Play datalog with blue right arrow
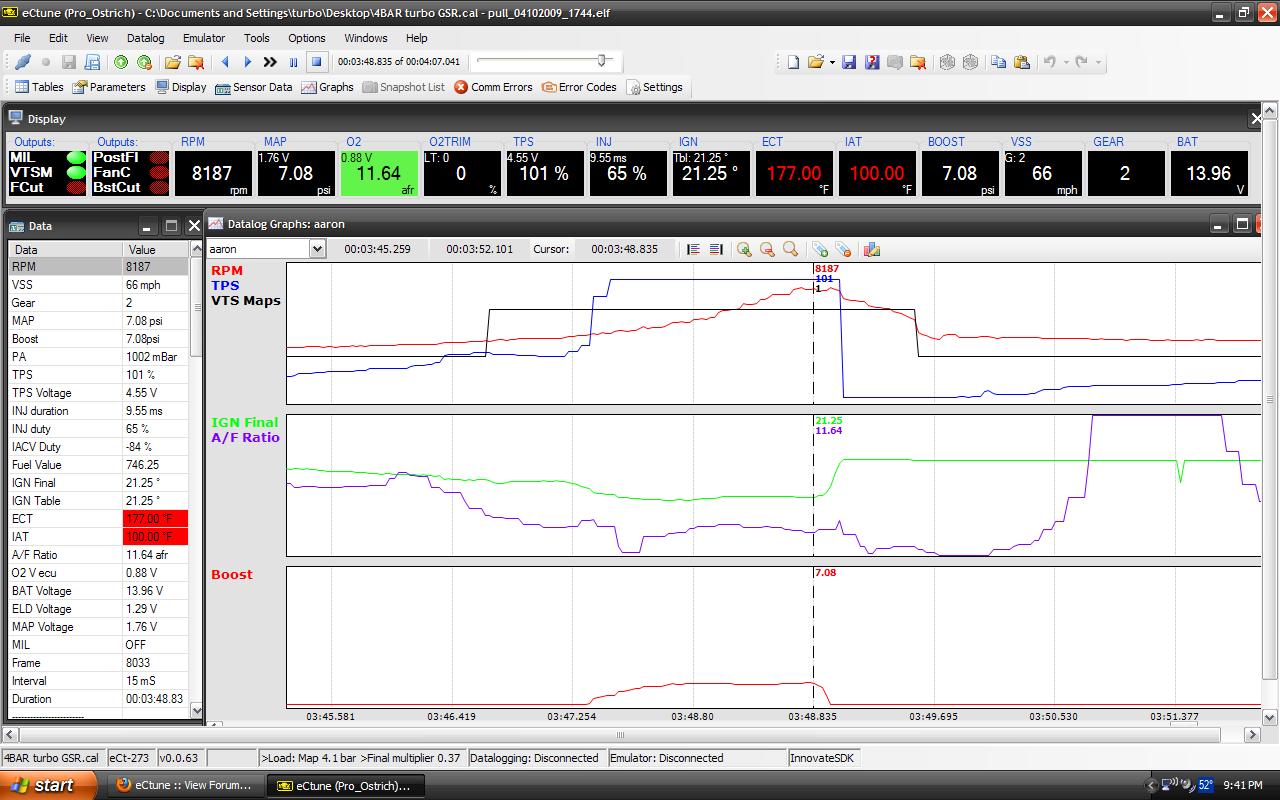 [248, 62]
